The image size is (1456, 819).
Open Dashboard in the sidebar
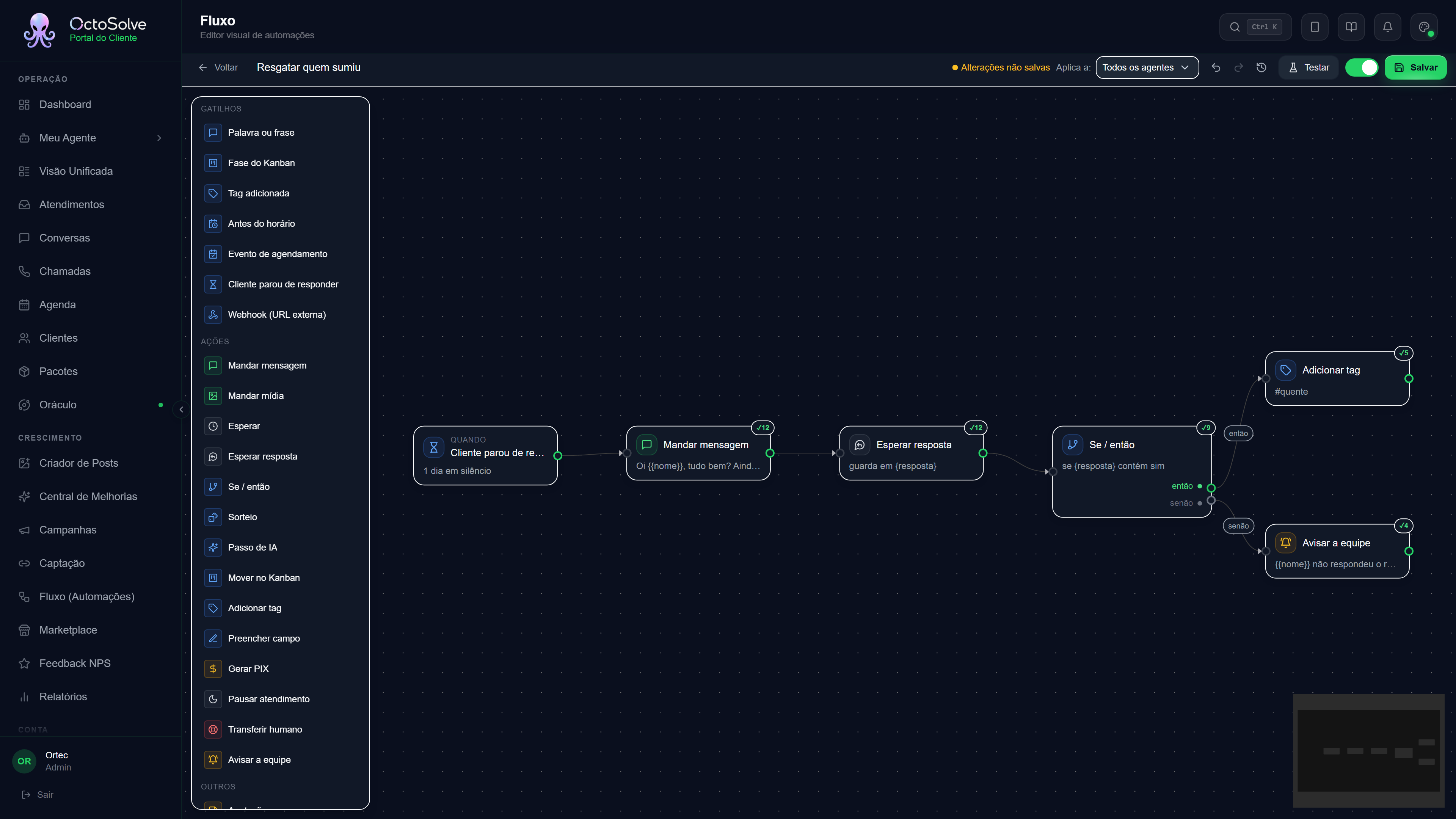pyautogui.click(x=91, y=105)
